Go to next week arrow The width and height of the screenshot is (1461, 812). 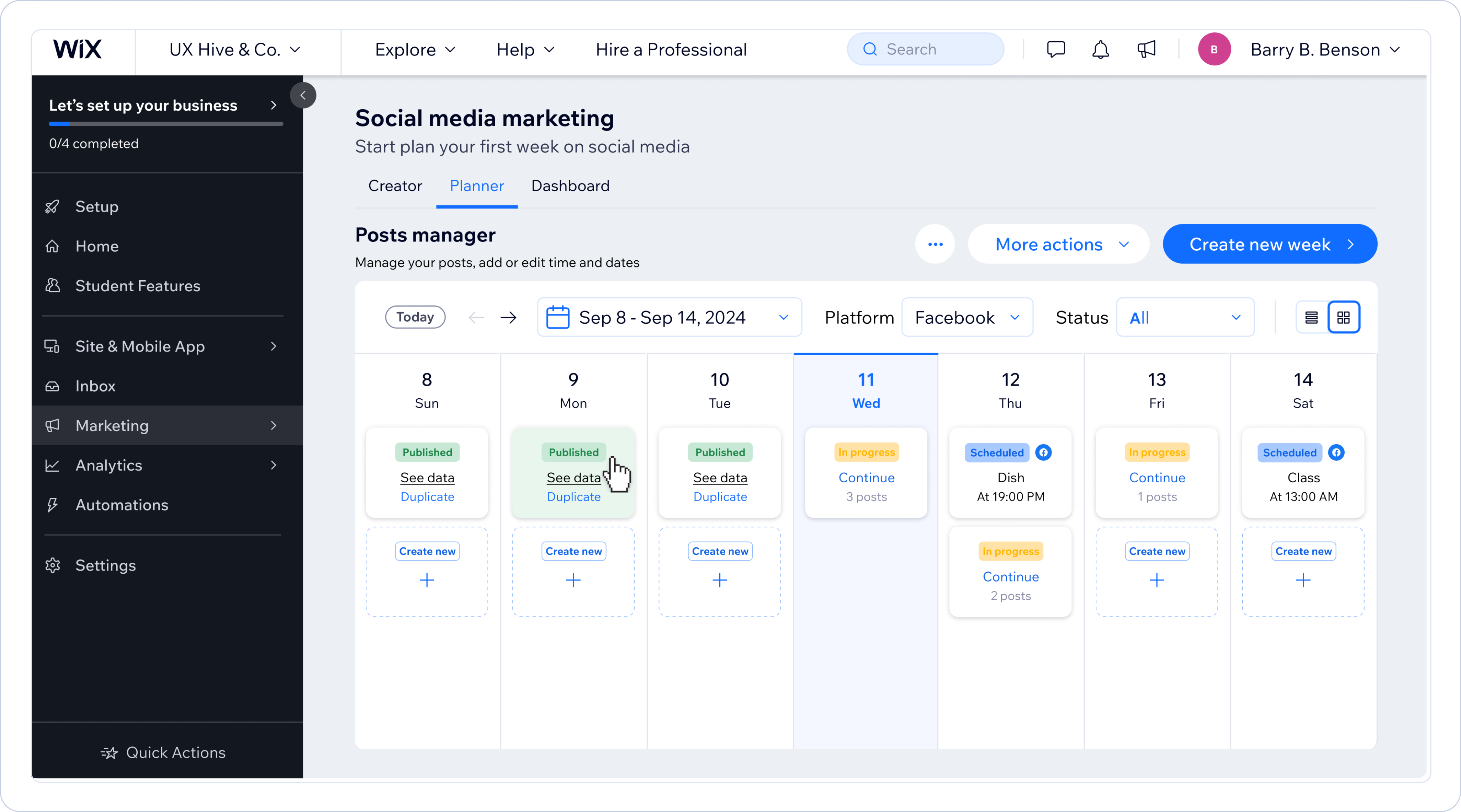[509, 318]
